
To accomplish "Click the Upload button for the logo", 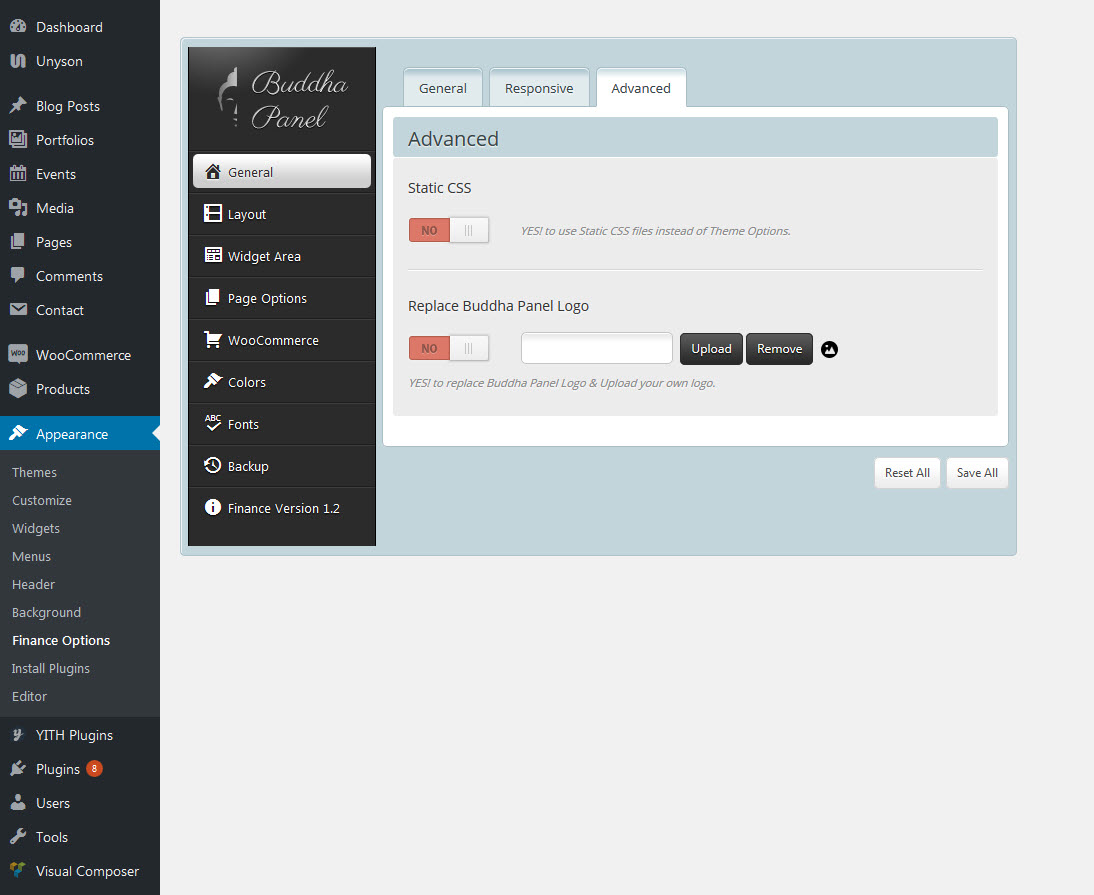I will pyautogui.click(x=711, y=348).
